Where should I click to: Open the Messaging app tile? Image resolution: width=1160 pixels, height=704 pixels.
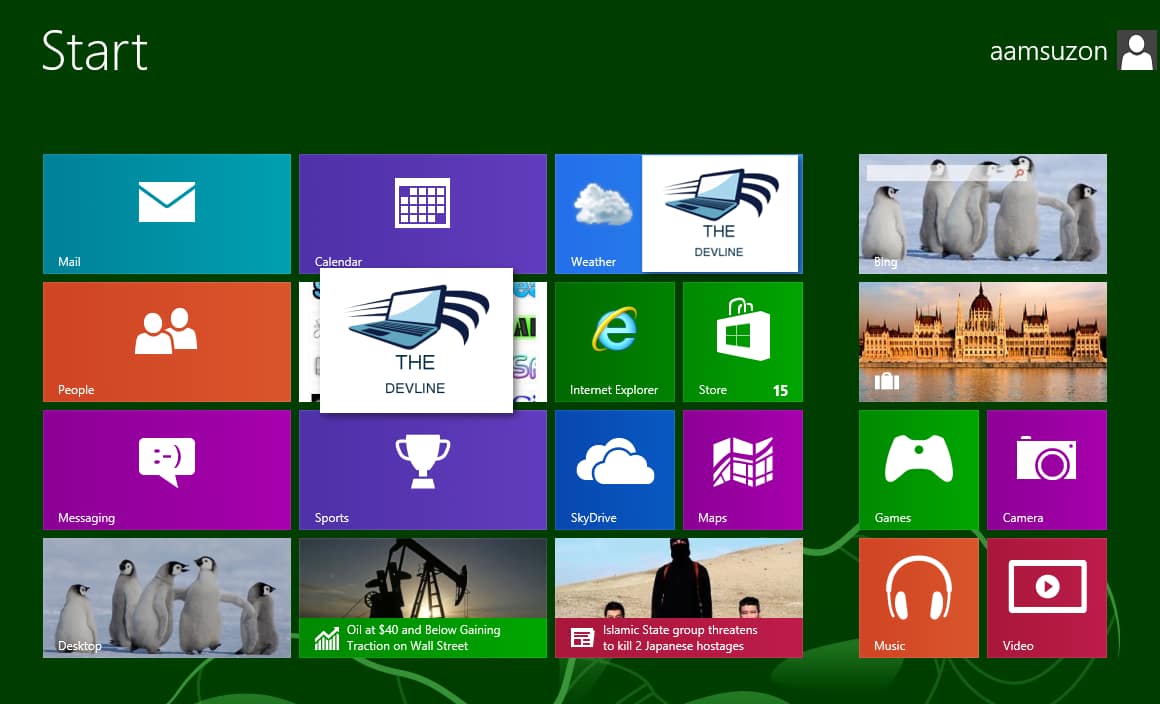(x=166, y=469)
